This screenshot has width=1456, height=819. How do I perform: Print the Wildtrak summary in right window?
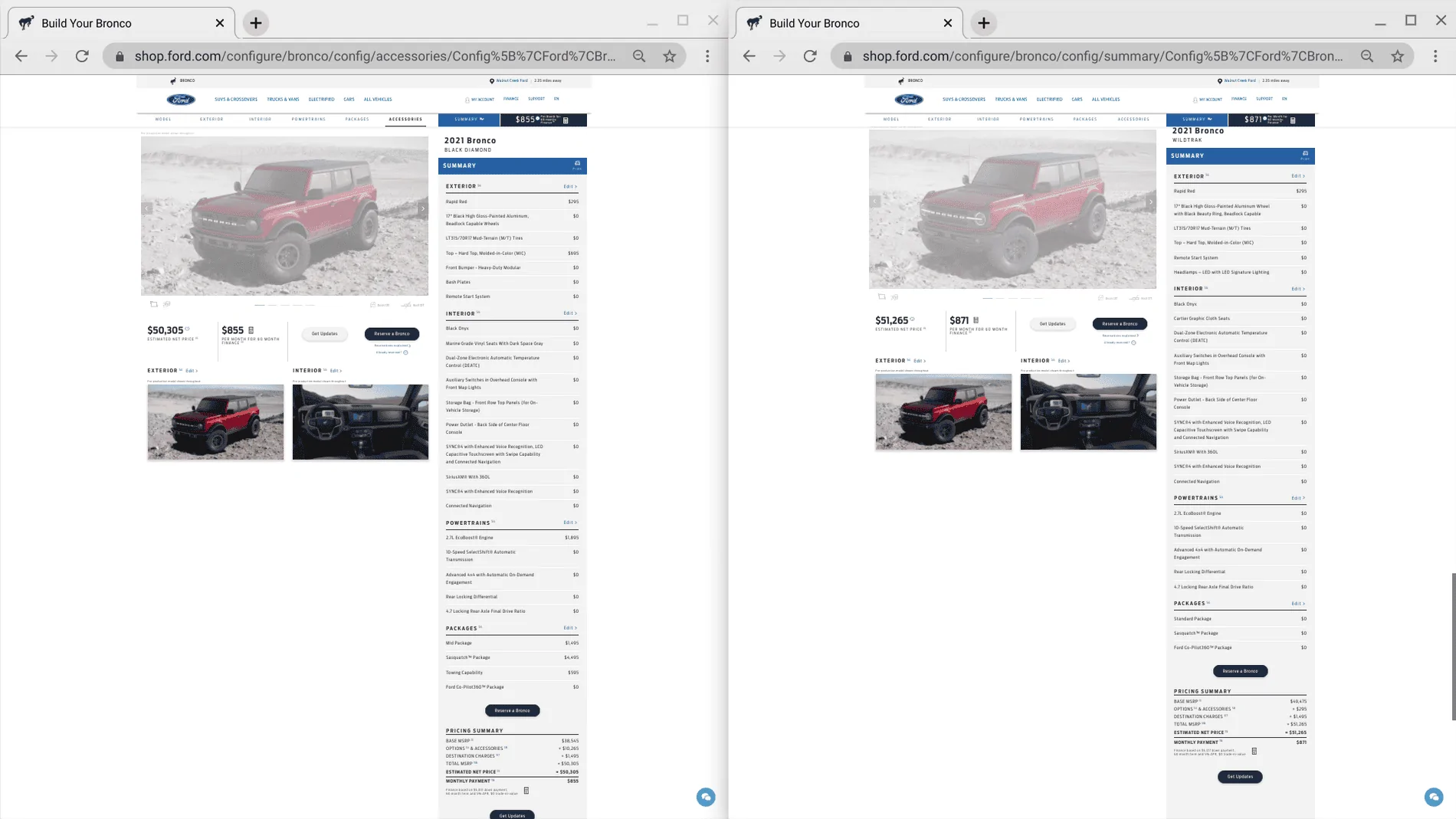click(x=1305, y=155)
